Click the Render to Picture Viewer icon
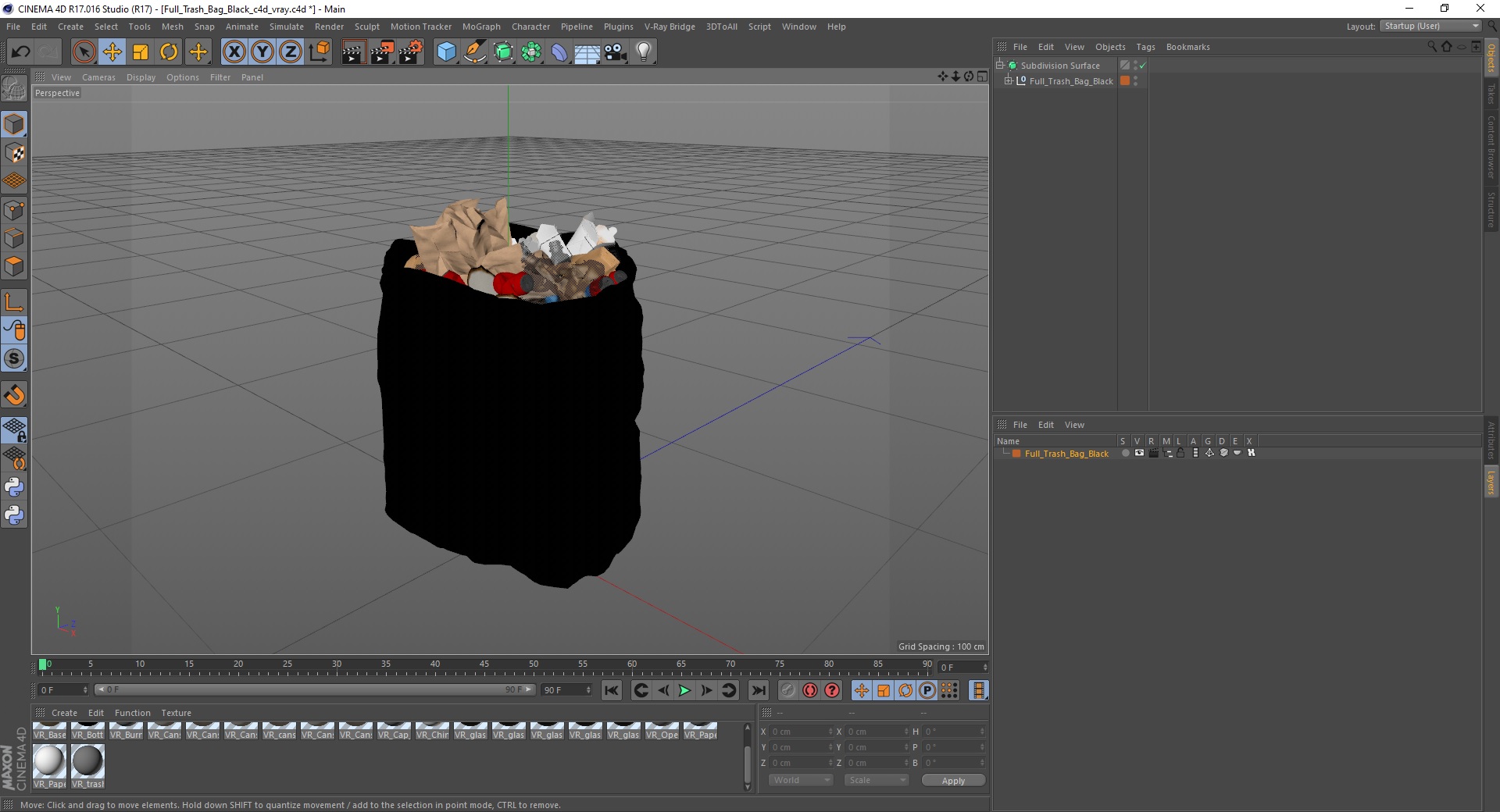Viewport: 1500px width, 812px height. [x=382, y=52]
